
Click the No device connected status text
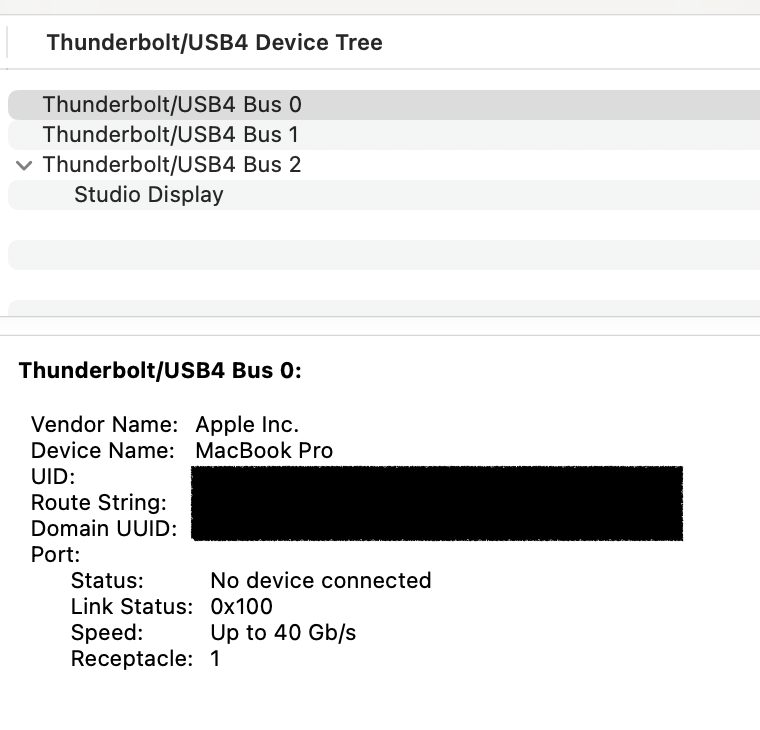pyautogui.click(x=320, y=581)
